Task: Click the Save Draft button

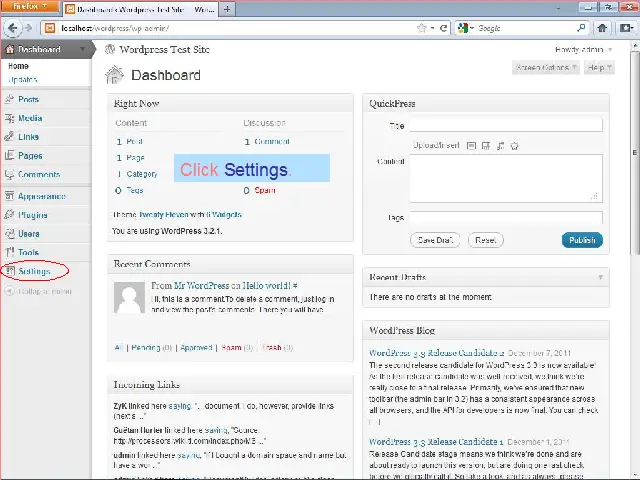Action: (436, 240)
